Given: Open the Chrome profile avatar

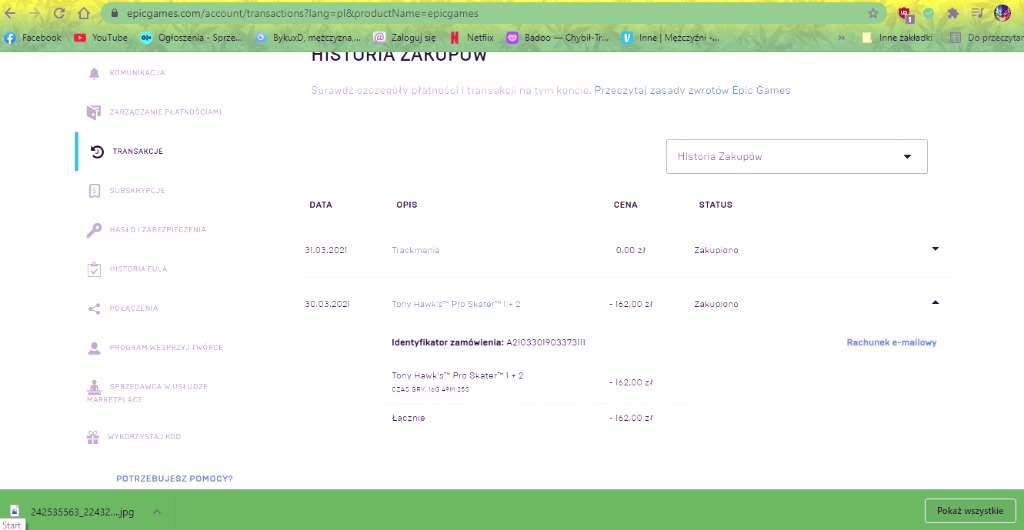Looking at the screenshot, I should (x=1002, y=13).
